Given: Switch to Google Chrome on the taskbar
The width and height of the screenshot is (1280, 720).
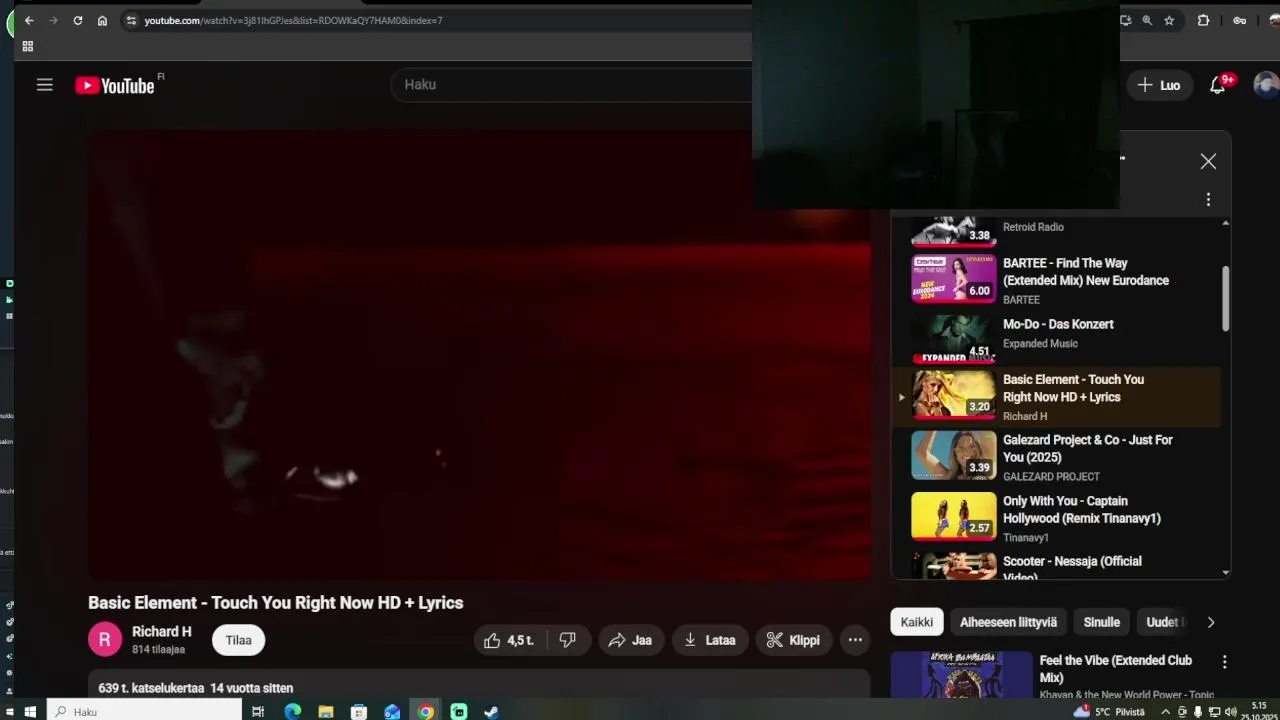Looking at the screenshot, I should 426,712.
